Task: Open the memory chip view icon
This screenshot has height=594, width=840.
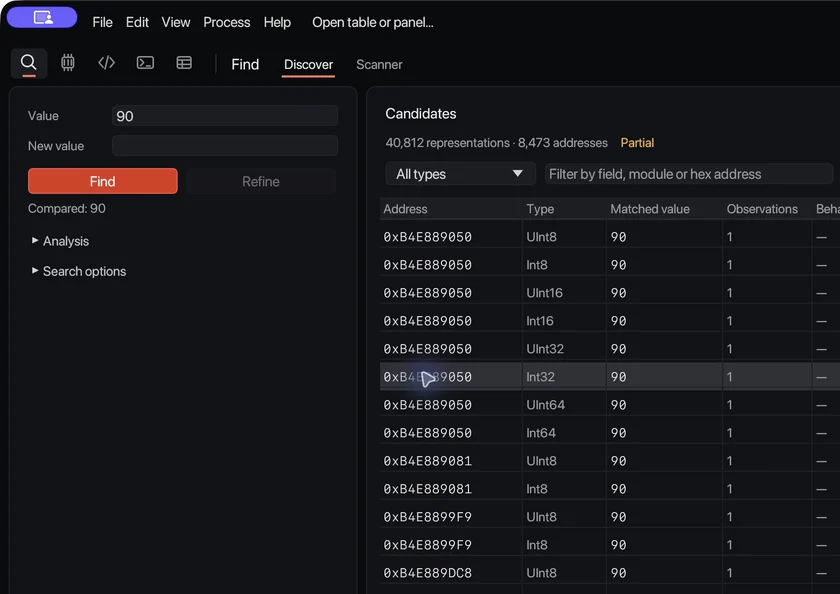Action: [x=68, y=63]
